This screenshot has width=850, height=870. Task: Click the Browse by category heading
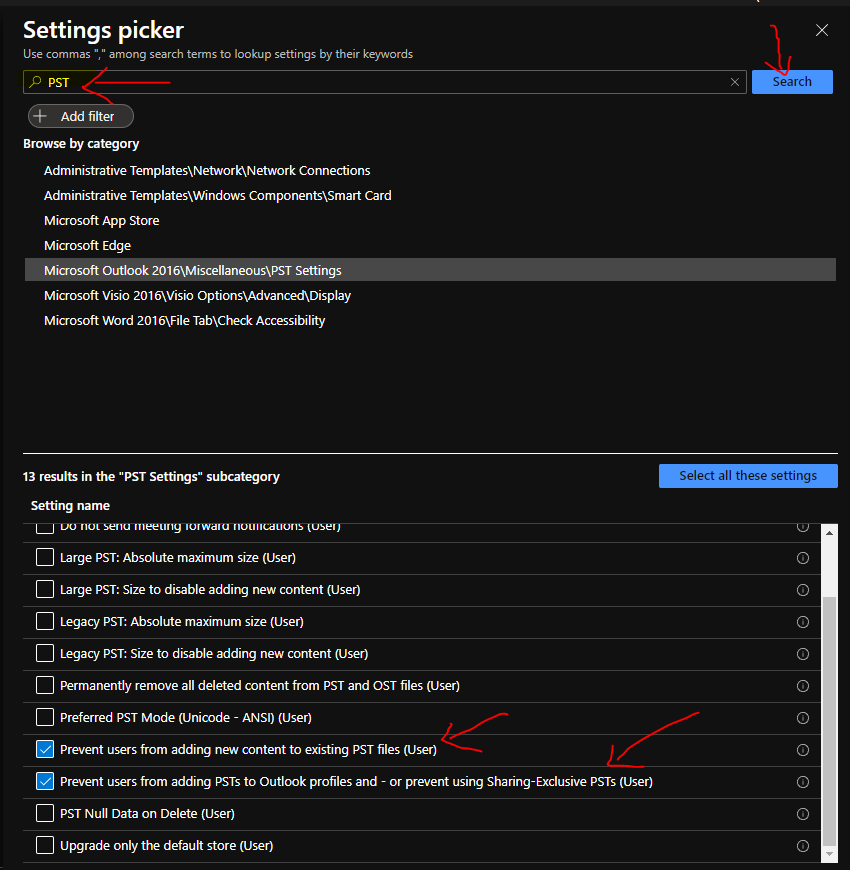pos(81,144)
